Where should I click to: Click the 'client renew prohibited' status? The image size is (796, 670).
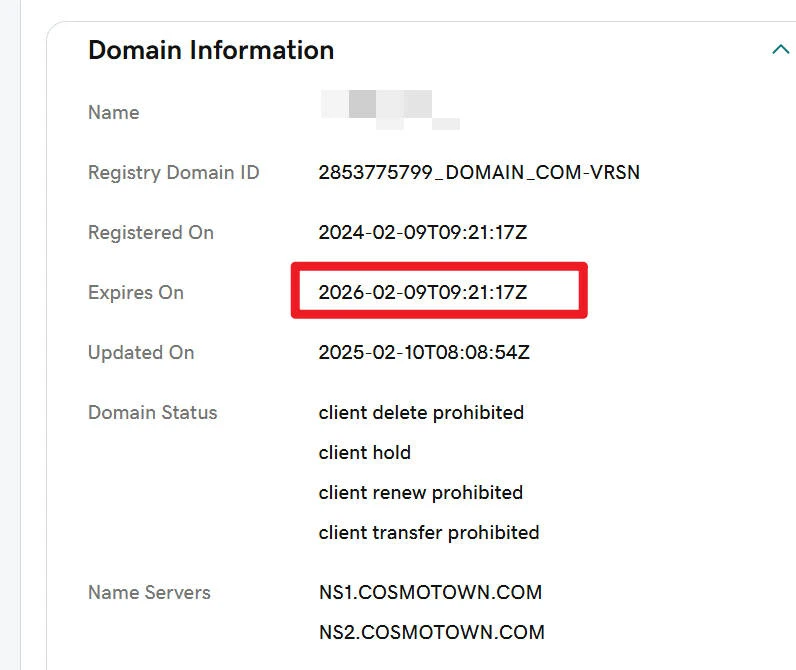[x=420, y=493]
